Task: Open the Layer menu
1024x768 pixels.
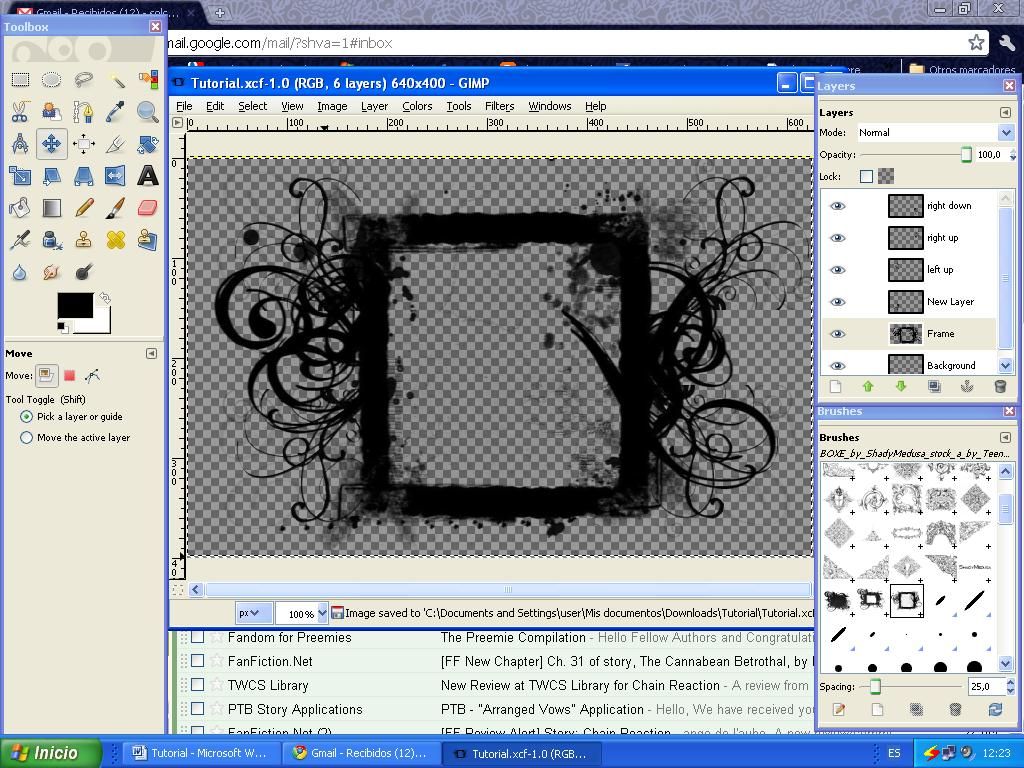Action: point(374,106)
